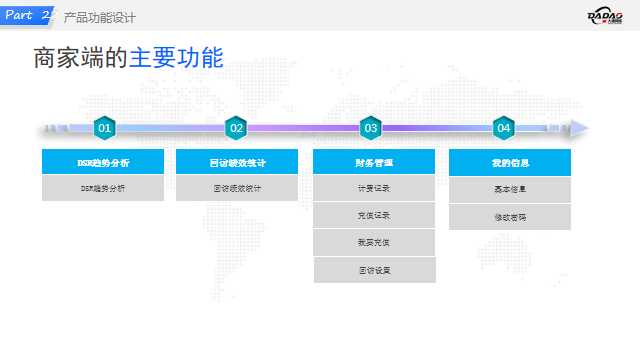Click the hexagon marker labeled 01
The width and height of the screenshot is (640, 360).
coord(104,128)
